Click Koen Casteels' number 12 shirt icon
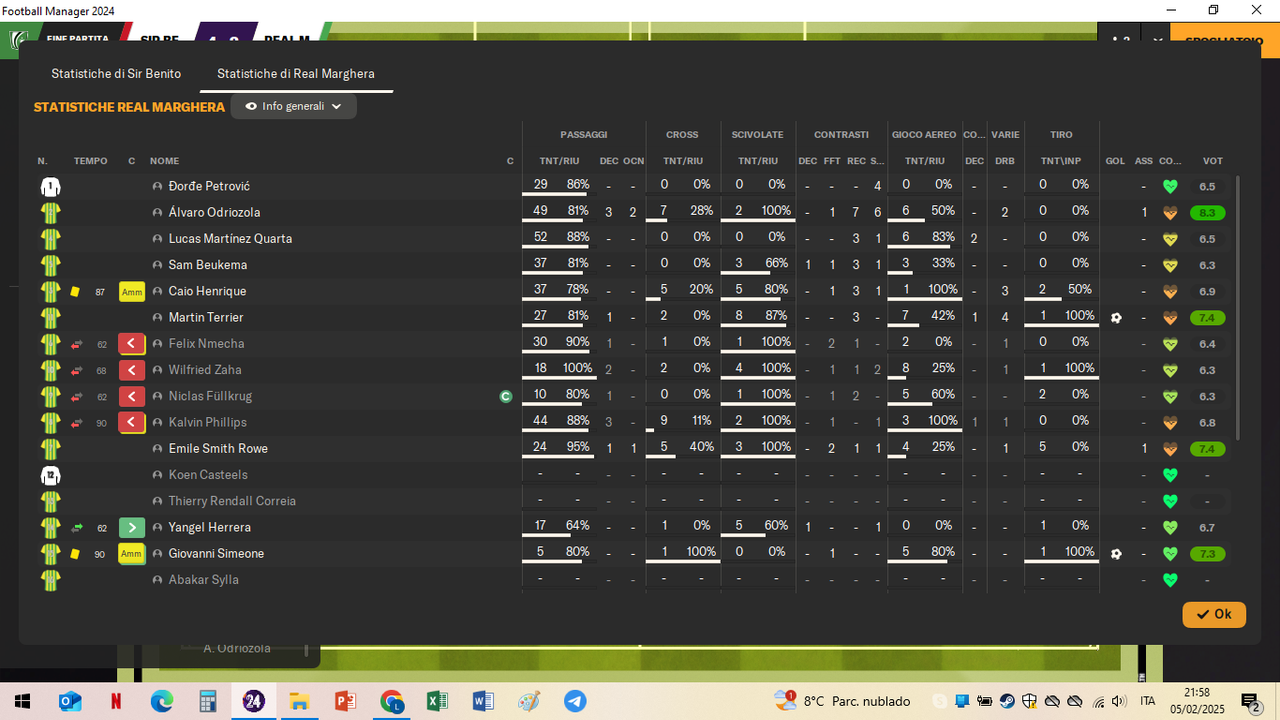Image resolution: width=1280 pixels, height=720 pixels. (50, 475)
